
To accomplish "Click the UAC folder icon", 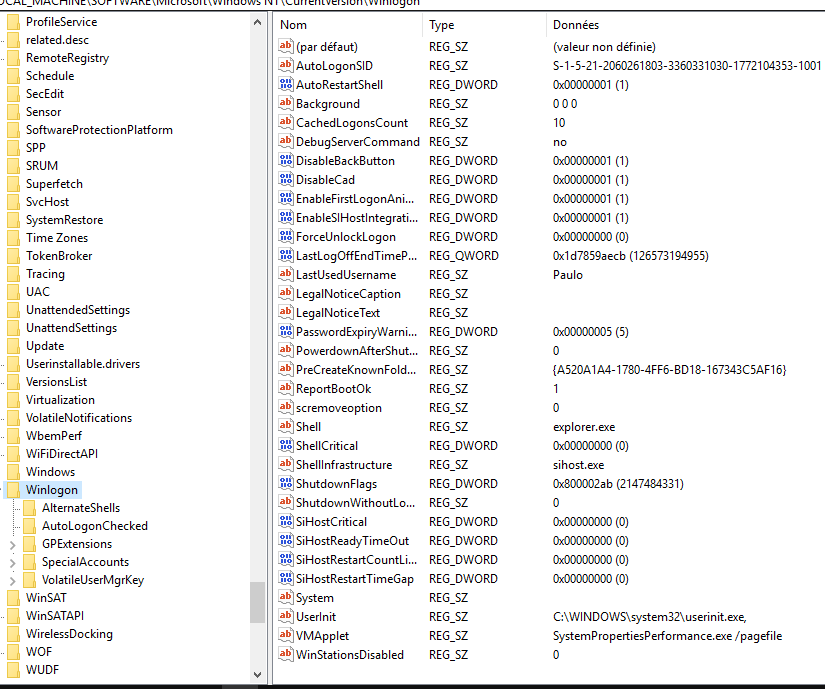I will click(x=14, y=292).
